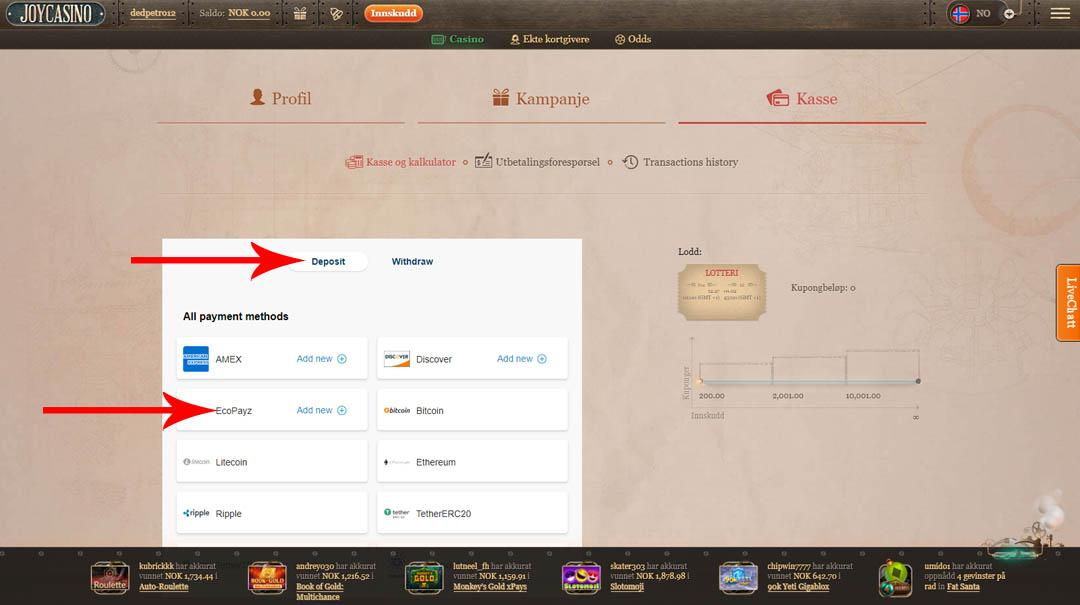Click the AMEX card logo
The image size is (1080, 605).
[x=196, y=359]
